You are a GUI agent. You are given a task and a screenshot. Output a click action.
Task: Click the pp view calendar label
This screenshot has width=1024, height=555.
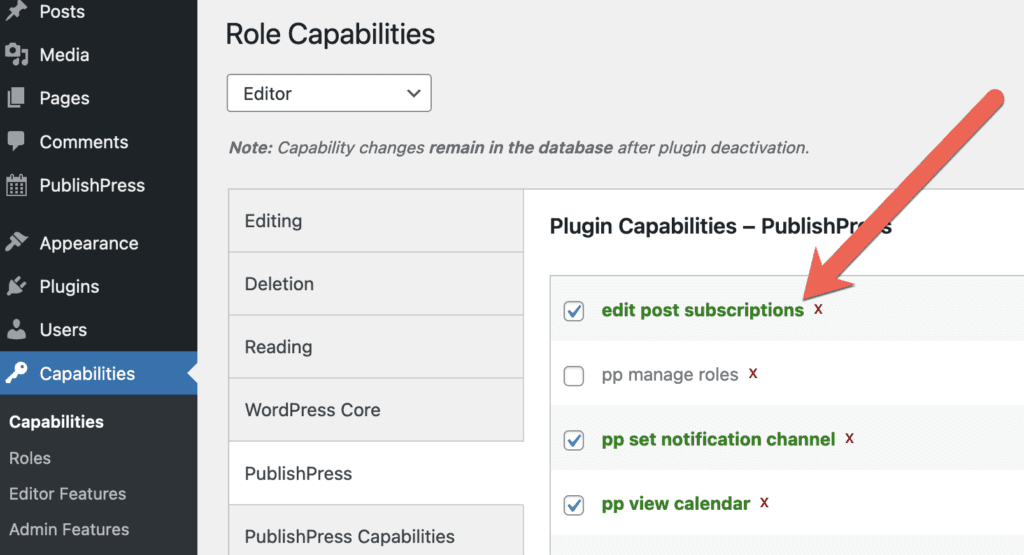(675, 504)
